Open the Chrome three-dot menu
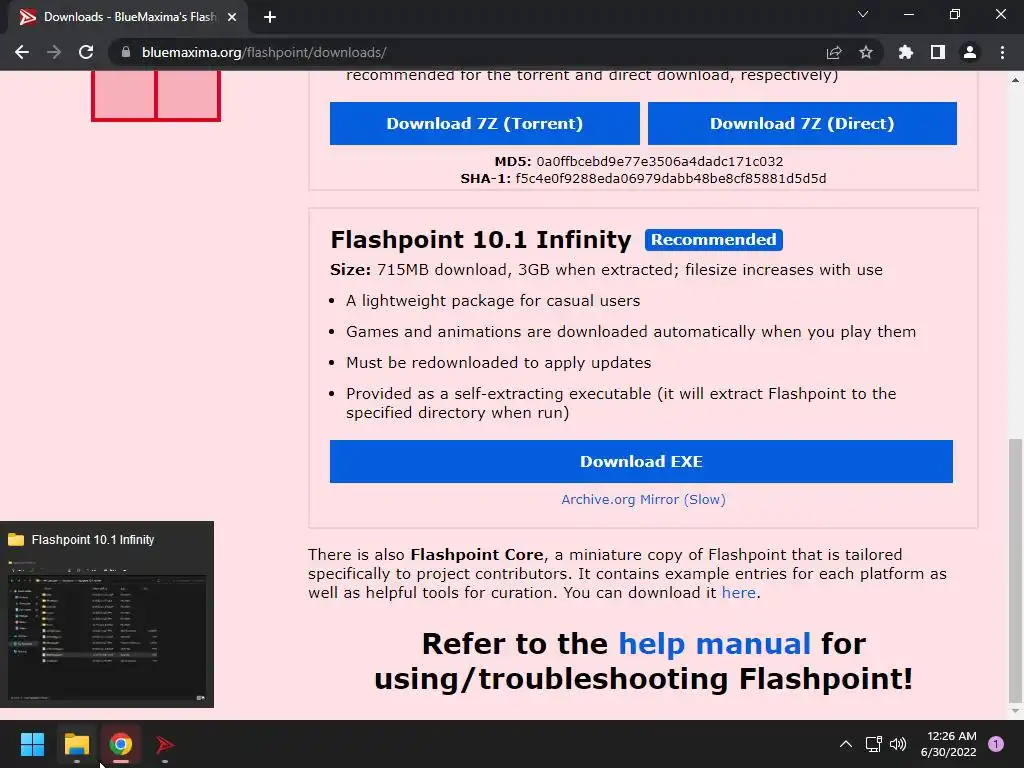 click(x=1002, y=52)
